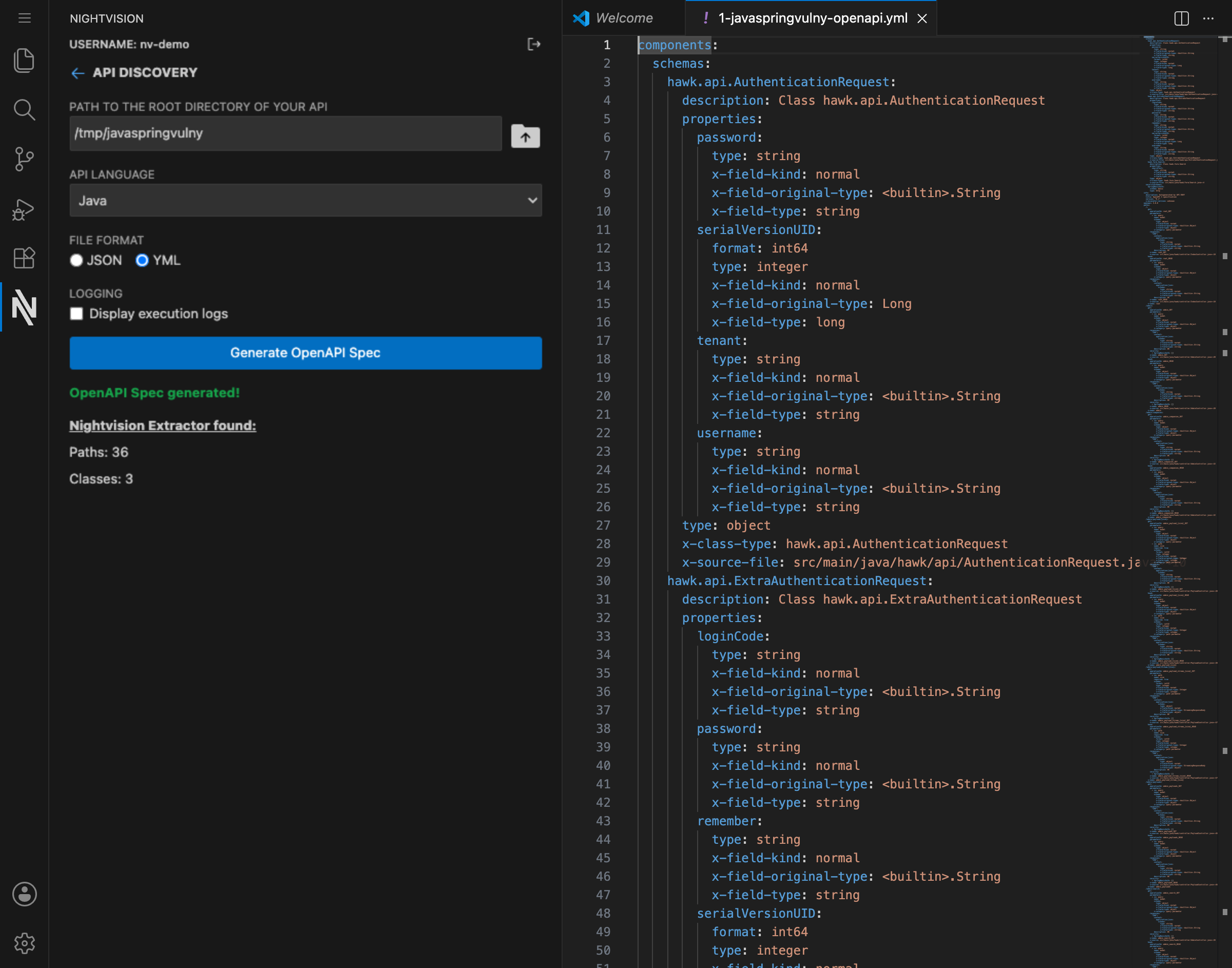Screen dimensions: 1232x968
Task: Click 'Nightvision Extractor found:' heading
Action: tap(163, 425)
